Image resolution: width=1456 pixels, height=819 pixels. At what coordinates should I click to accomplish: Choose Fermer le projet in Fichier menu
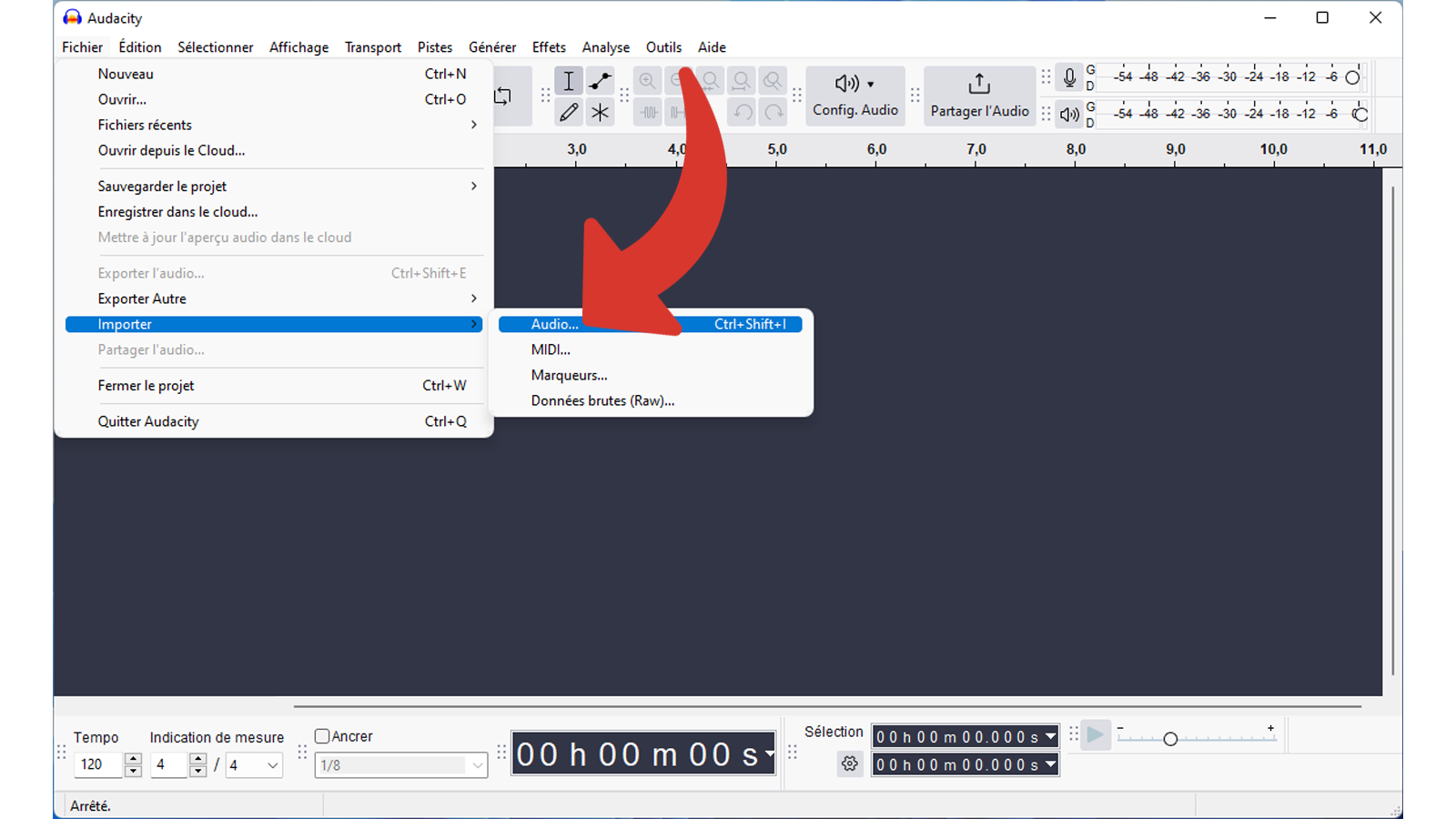pyautogui.click(x=146, y=385)
